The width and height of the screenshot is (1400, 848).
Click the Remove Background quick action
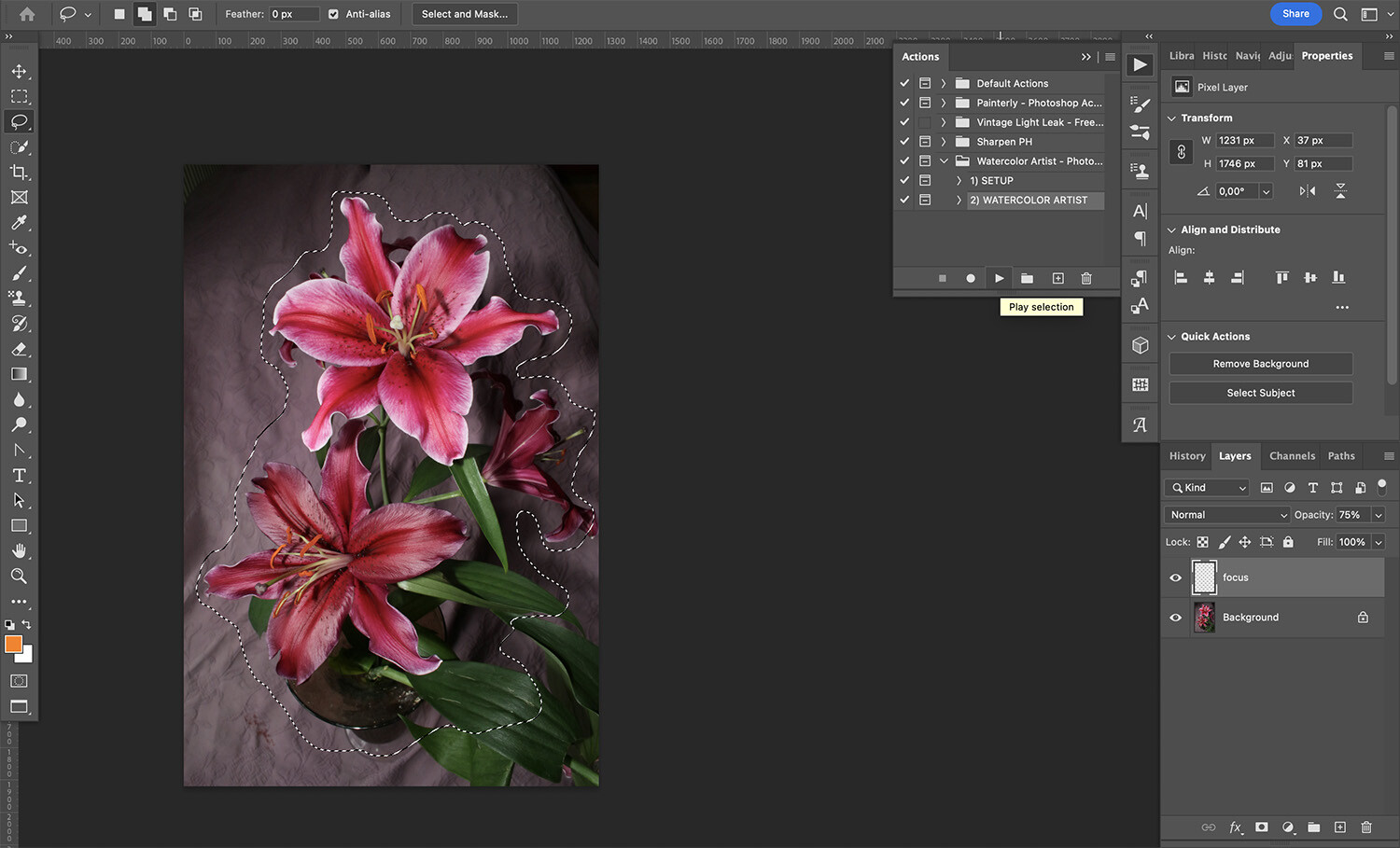[1260, 363]
